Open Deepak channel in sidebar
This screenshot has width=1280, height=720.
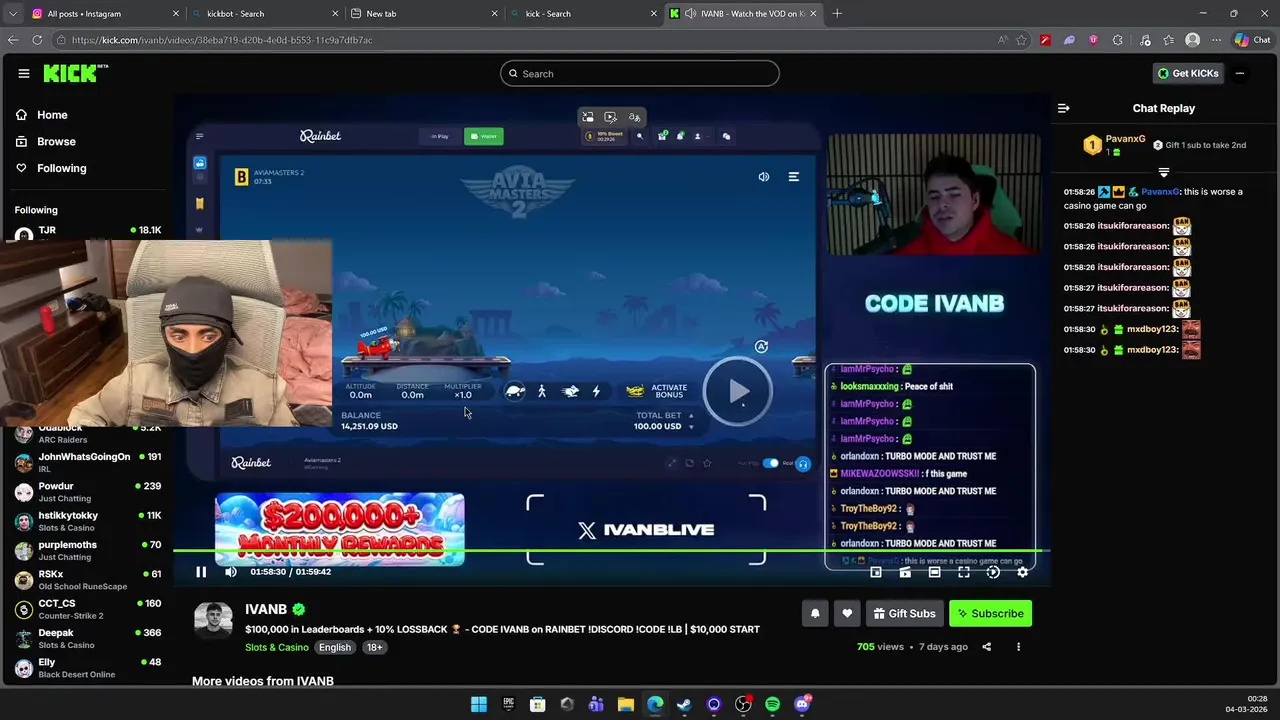(x=87, y=638)
